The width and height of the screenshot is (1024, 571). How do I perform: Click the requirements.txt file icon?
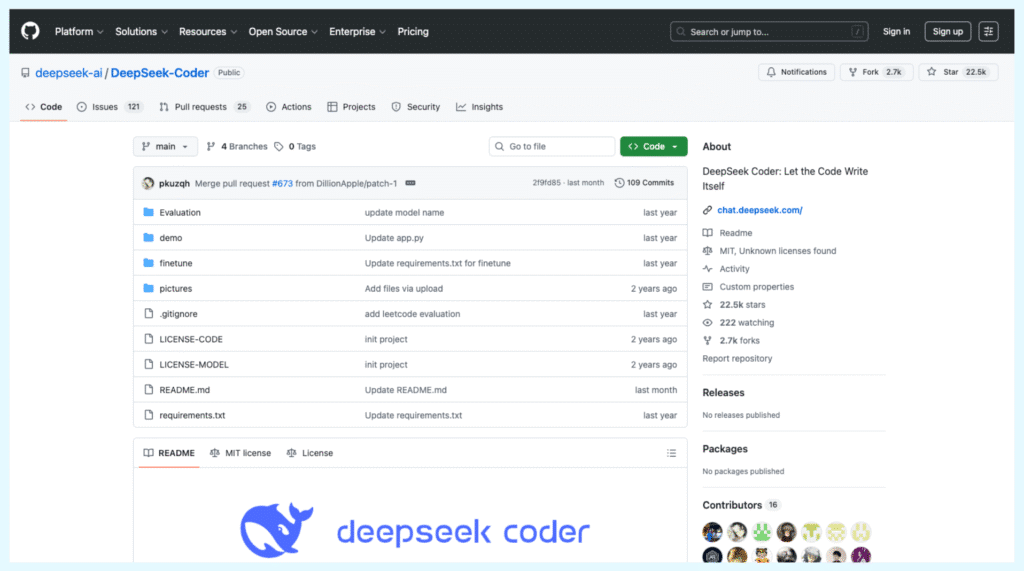(148, 415)
